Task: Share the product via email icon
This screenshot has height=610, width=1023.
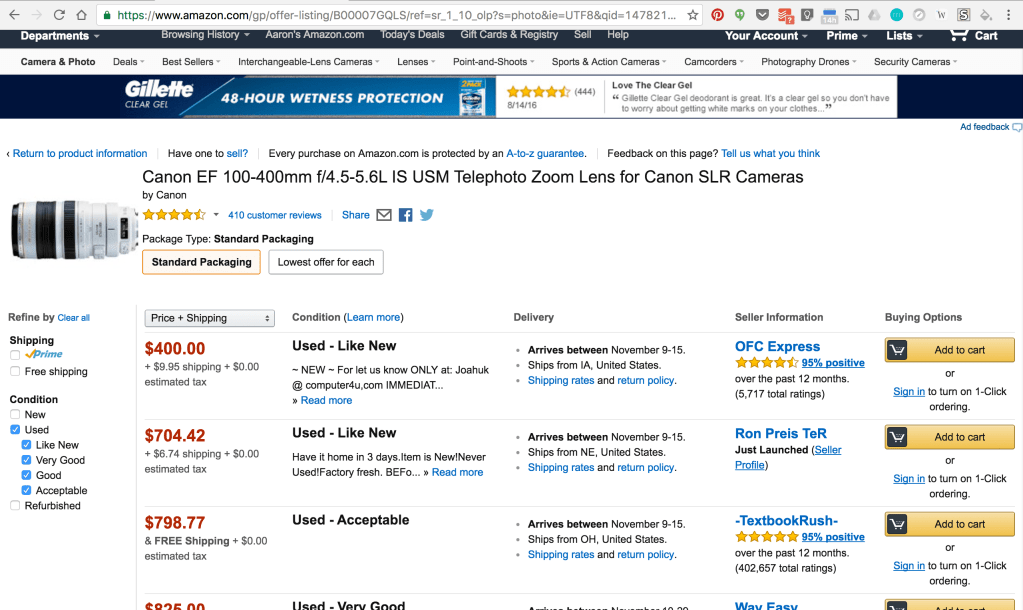Action: (x=384, y=215)
